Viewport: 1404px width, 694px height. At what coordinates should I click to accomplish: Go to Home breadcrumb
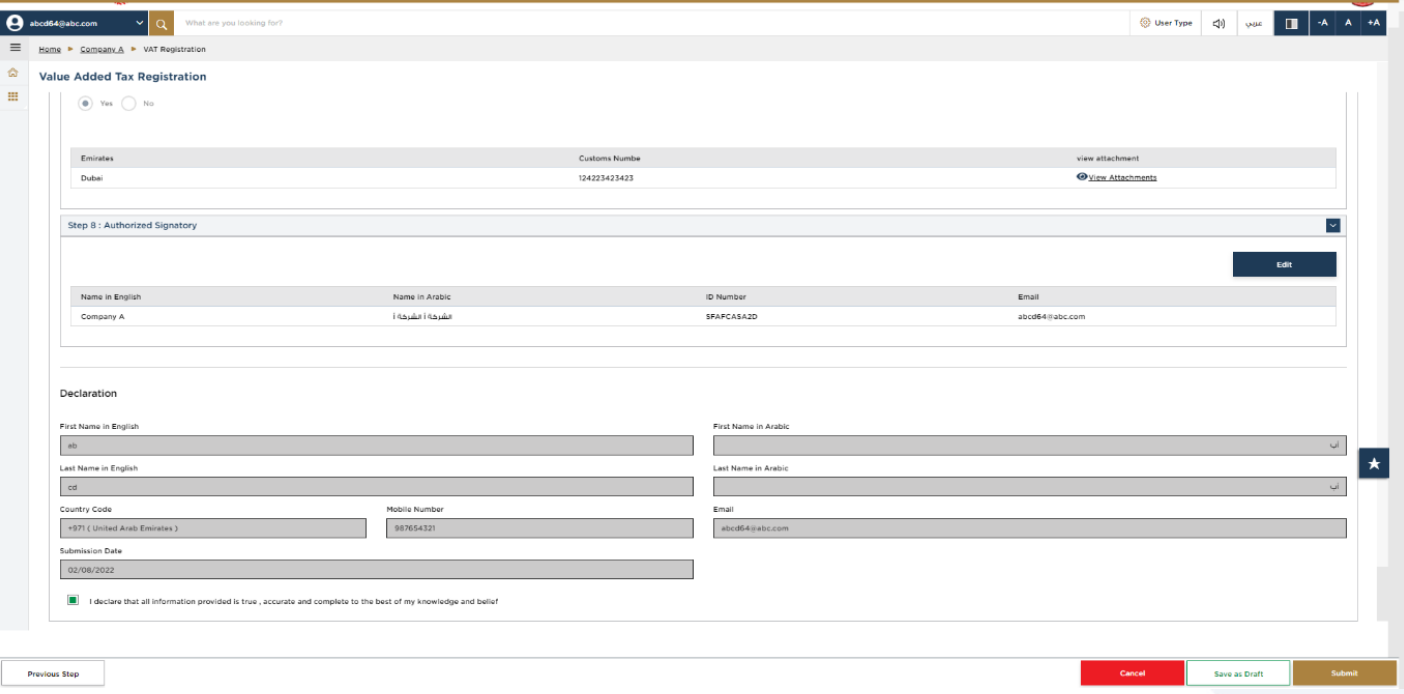(50, 49)
